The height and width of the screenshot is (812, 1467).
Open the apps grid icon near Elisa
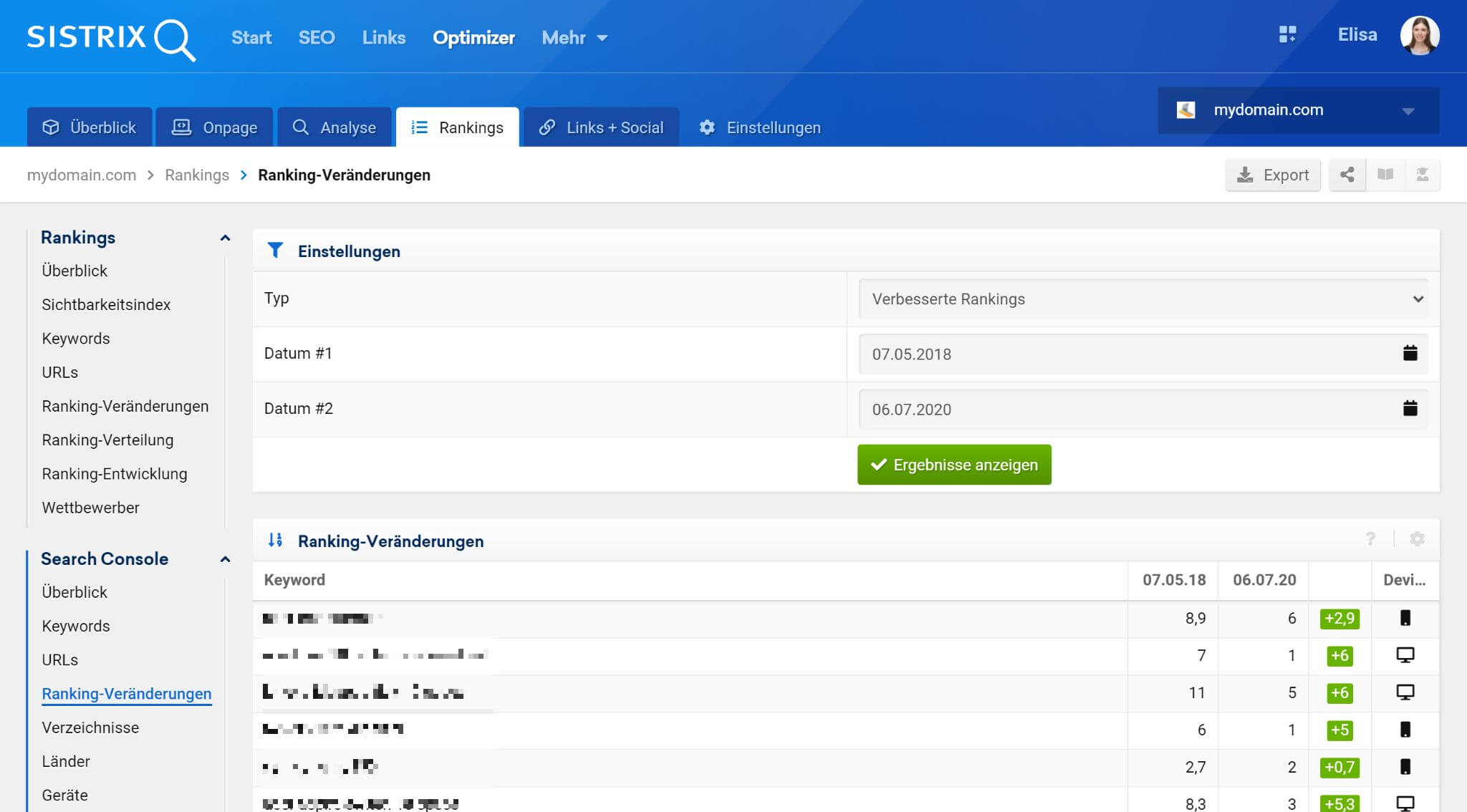coord(1287,34)
